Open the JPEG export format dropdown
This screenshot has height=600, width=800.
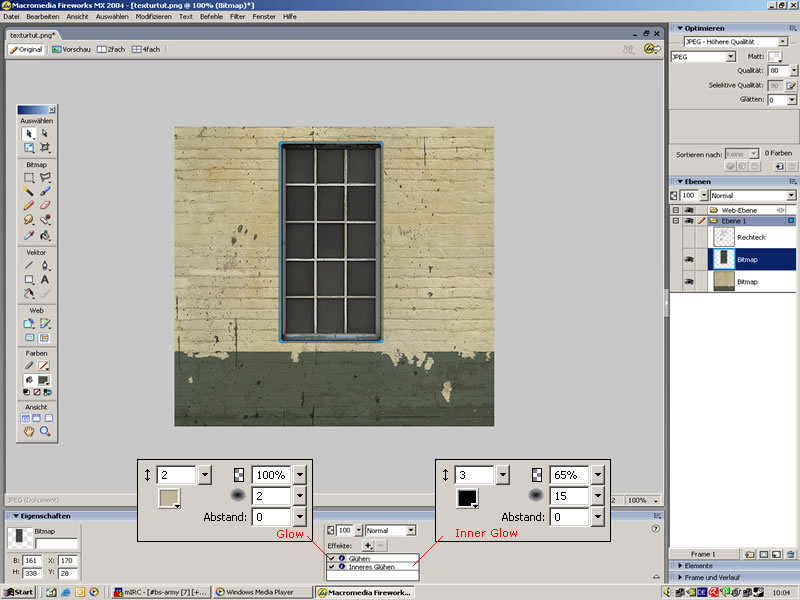[730, 57]
